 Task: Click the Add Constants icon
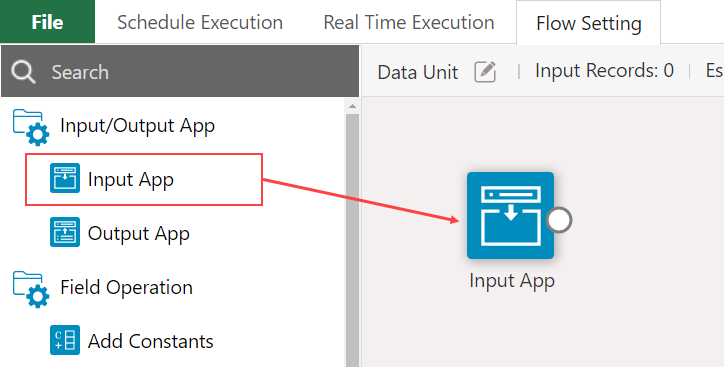(65, 340)
